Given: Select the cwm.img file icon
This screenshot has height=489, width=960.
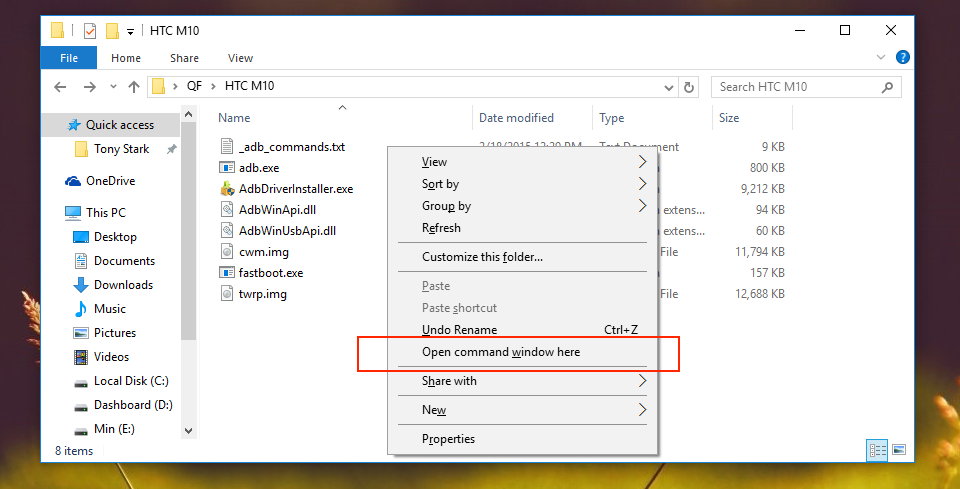Looking at the screenshot, I should point(227,252).
